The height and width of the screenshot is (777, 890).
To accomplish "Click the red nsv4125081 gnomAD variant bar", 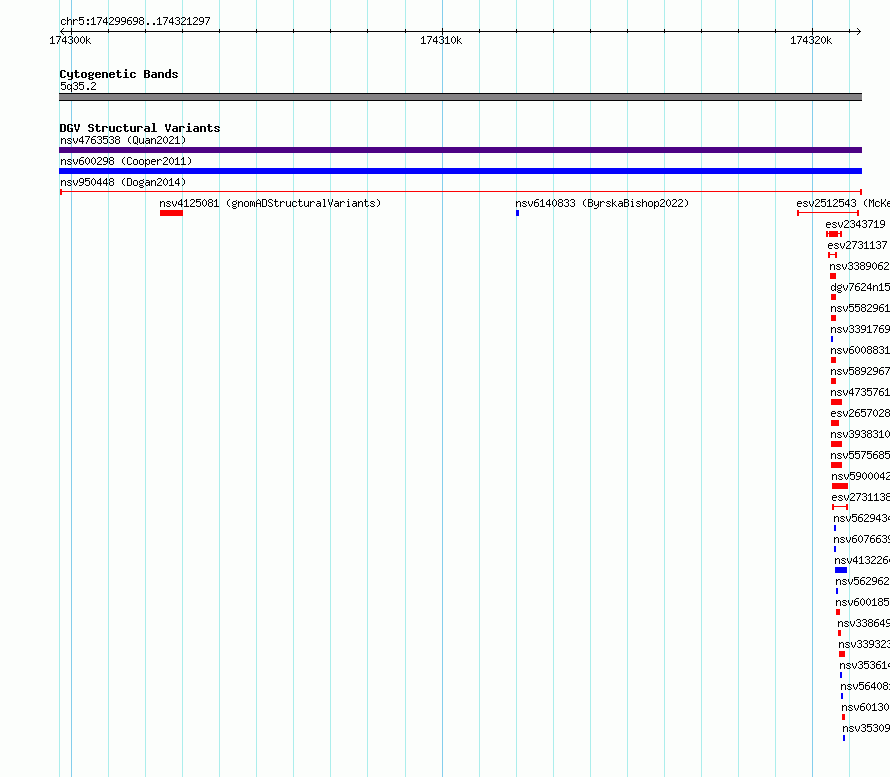I will pyautogui.click(x=171, y=213).
